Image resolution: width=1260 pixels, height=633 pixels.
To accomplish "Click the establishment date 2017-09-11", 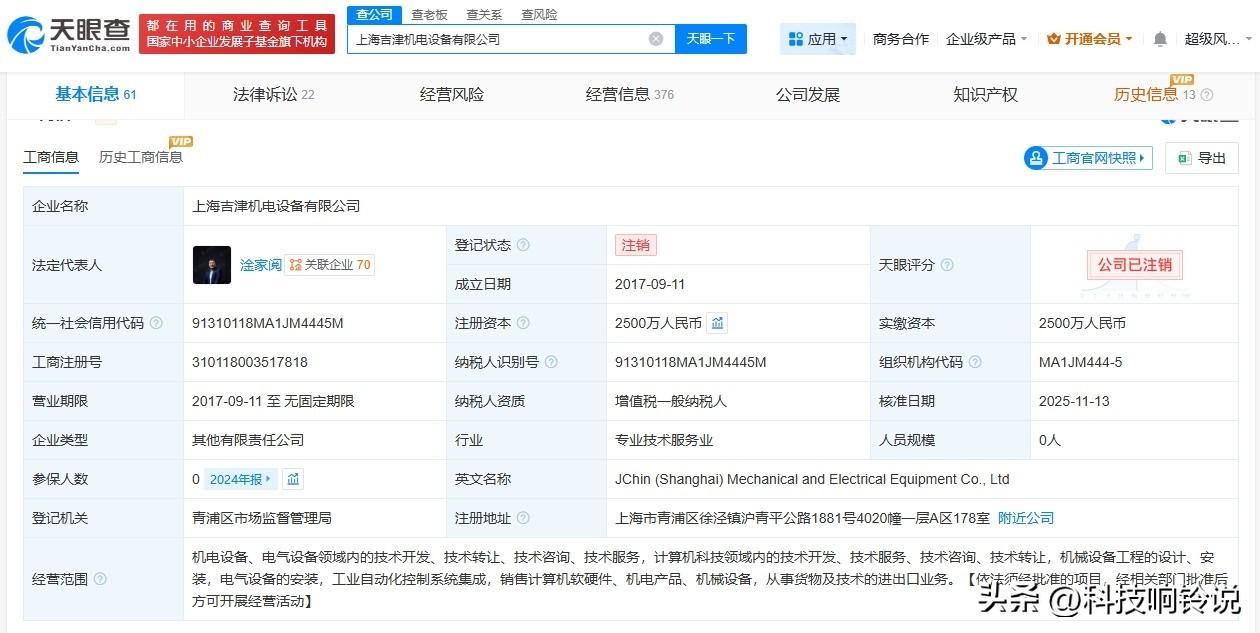I will 650,284.
